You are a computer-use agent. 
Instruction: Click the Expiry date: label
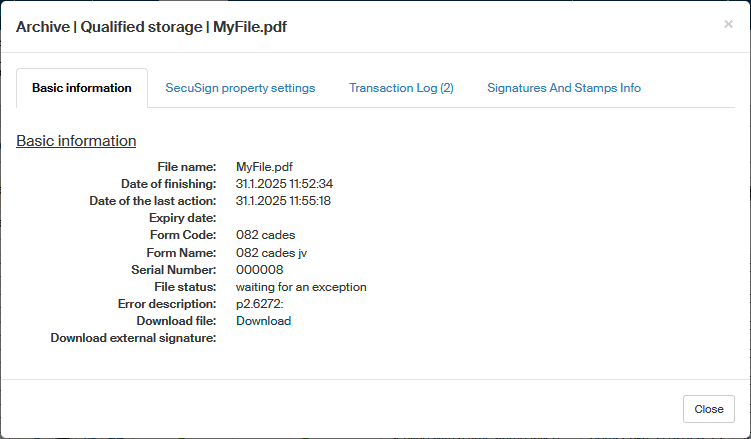pyautogui.click(x=182, y=218)
